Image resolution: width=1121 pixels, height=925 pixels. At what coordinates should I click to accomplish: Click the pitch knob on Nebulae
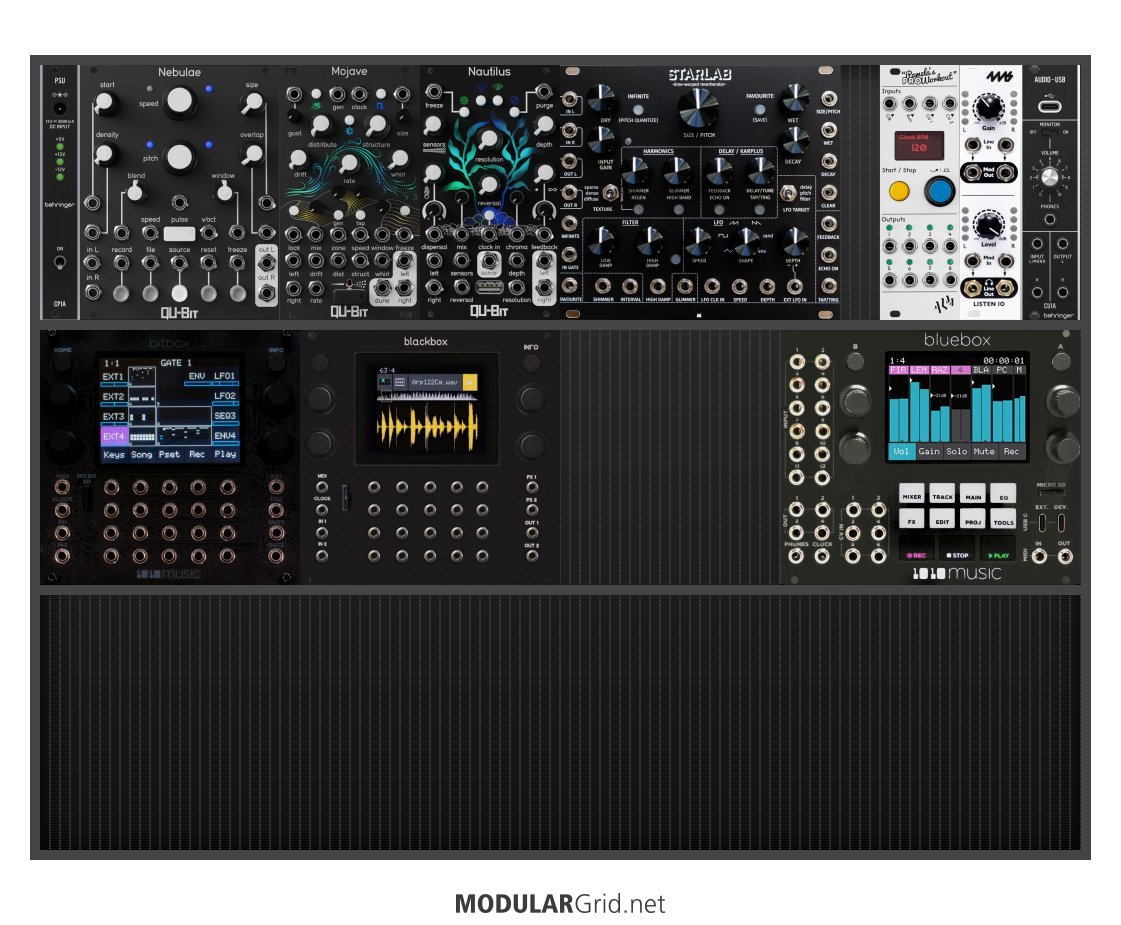[x=179, y=157]
